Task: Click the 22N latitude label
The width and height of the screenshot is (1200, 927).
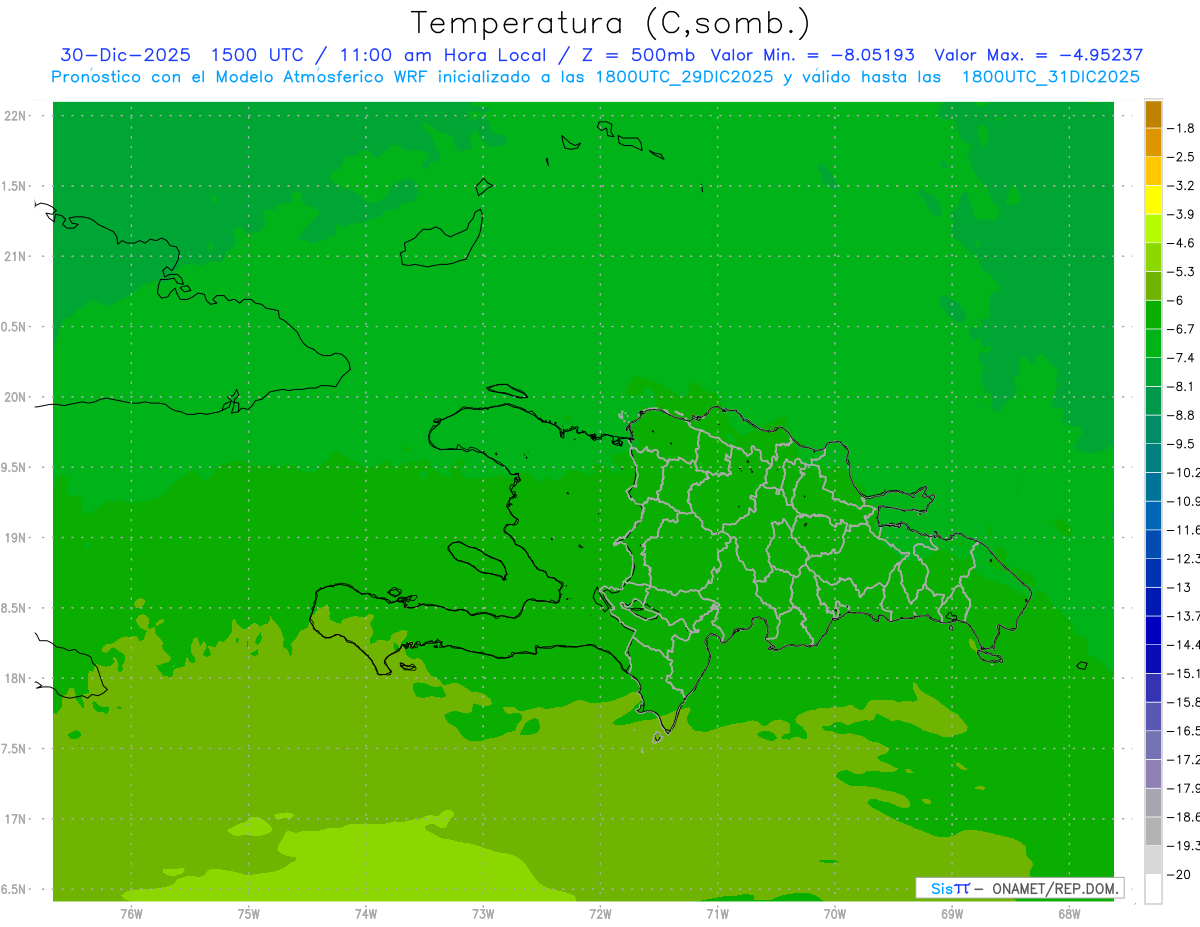Action: (x=15, y=116)
